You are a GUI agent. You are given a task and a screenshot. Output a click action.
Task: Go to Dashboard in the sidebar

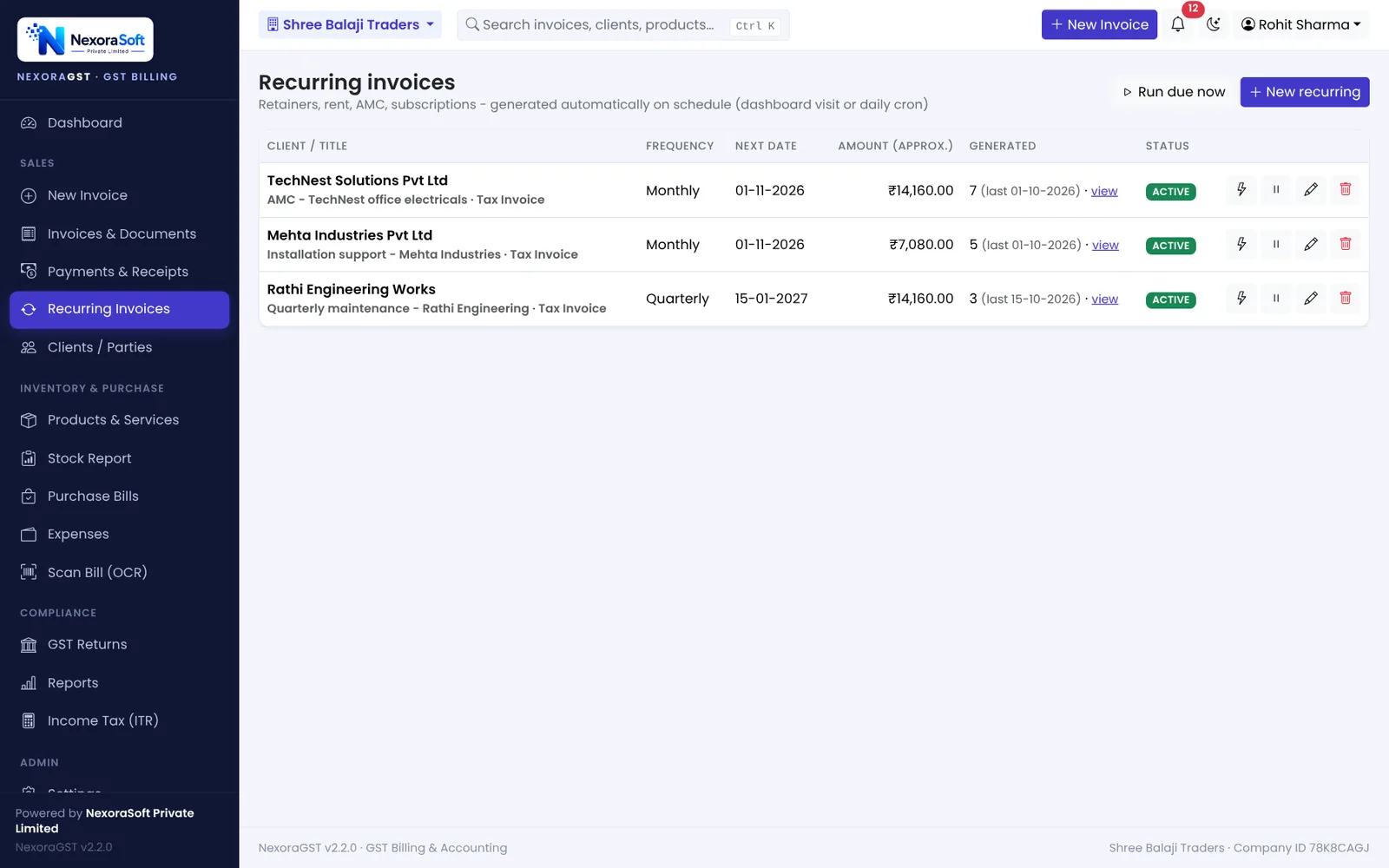(120, 122)
